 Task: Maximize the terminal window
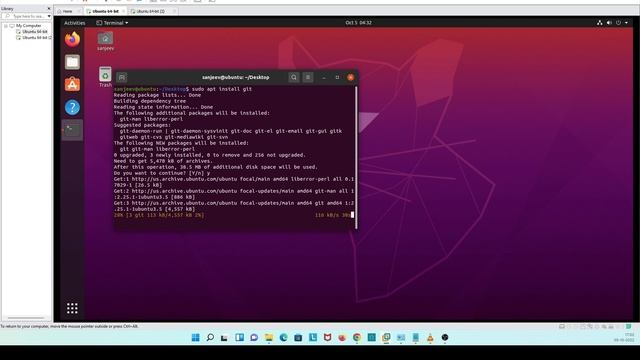coord(337,77)
